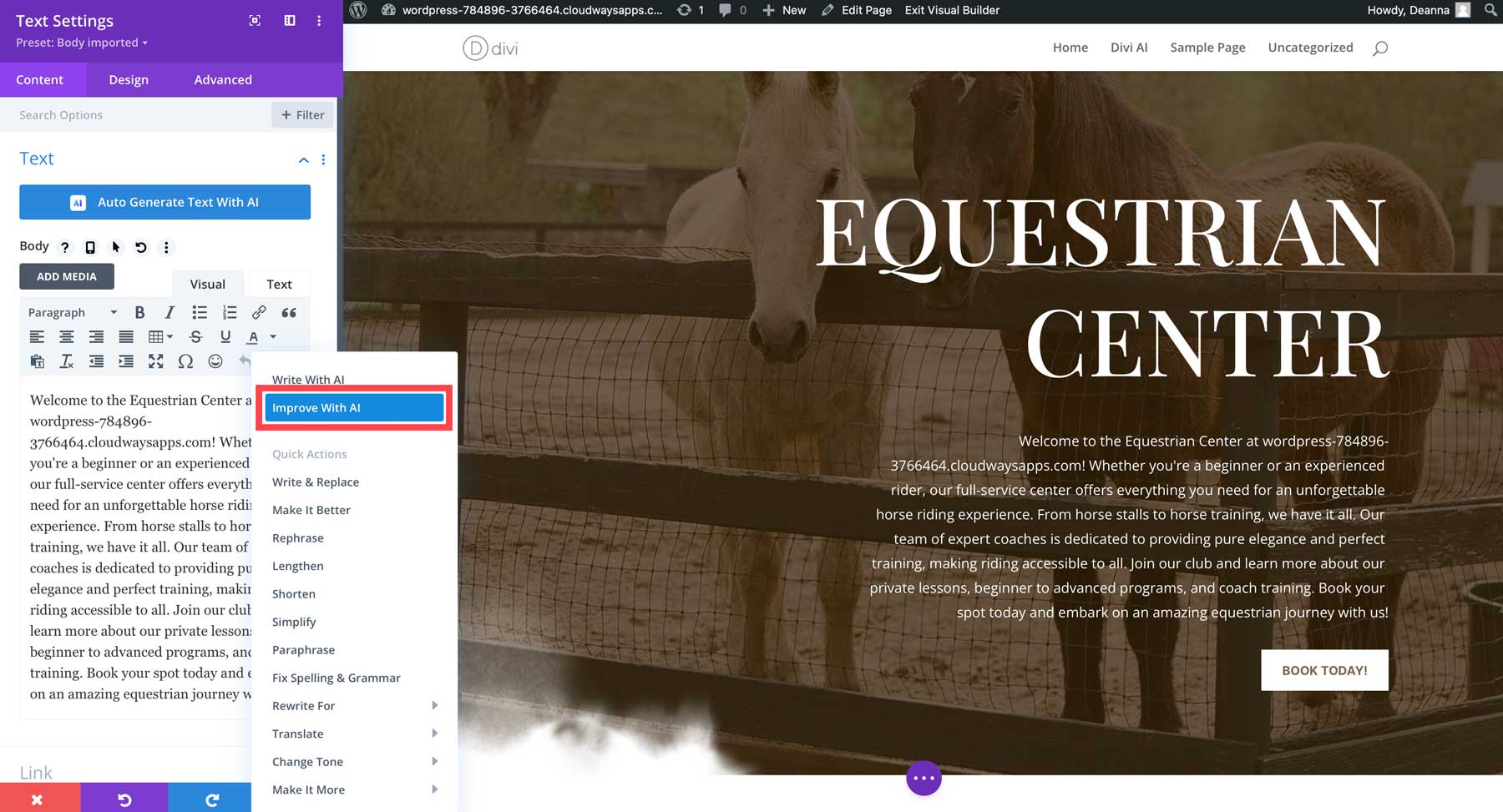Screen dimensions: 1503x812
Task: Open the Paragraph format dropdown
Action: click(73, 312)
